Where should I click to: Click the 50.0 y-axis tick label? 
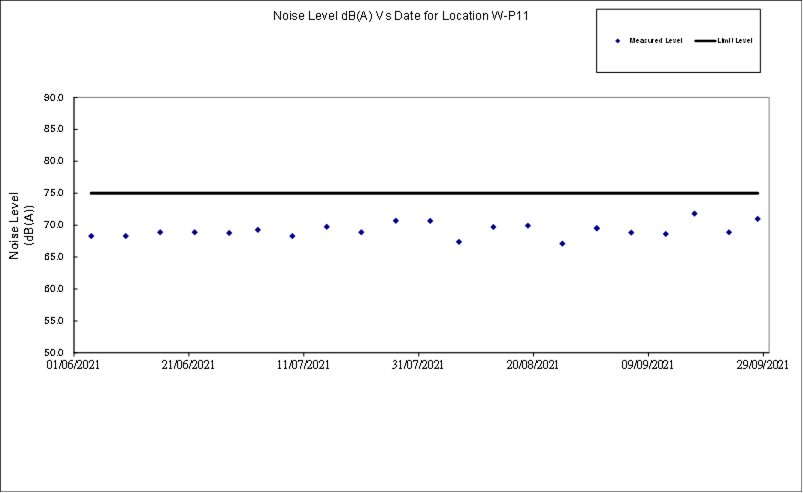click(53, 353)
